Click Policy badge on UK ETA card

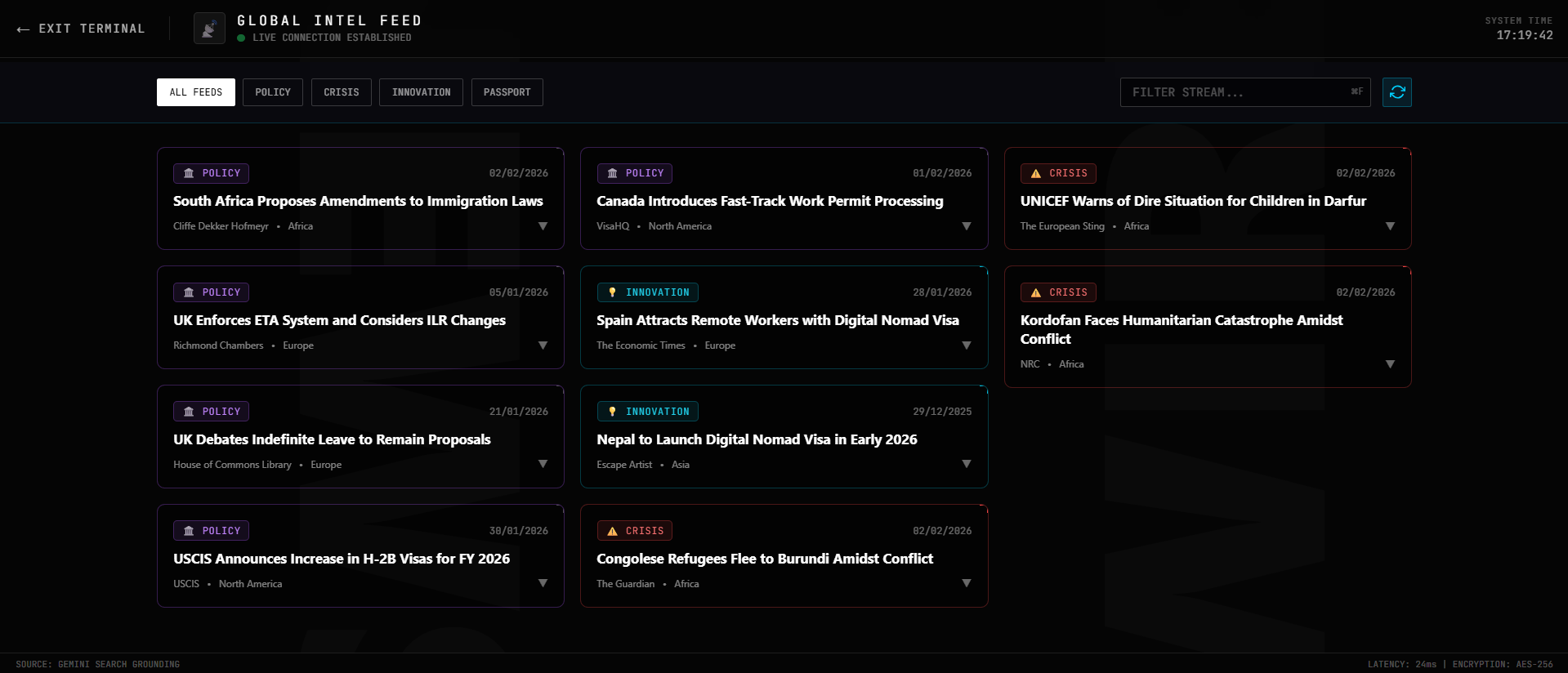pos(212,292)
